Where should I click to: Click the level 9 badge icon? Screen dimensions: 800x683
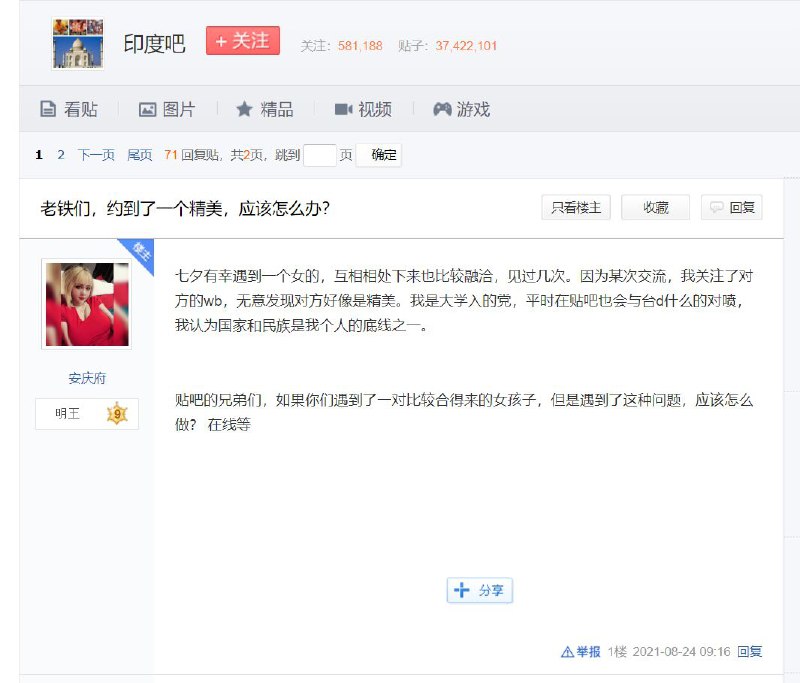pyautogui.click(x=116, y=414)
